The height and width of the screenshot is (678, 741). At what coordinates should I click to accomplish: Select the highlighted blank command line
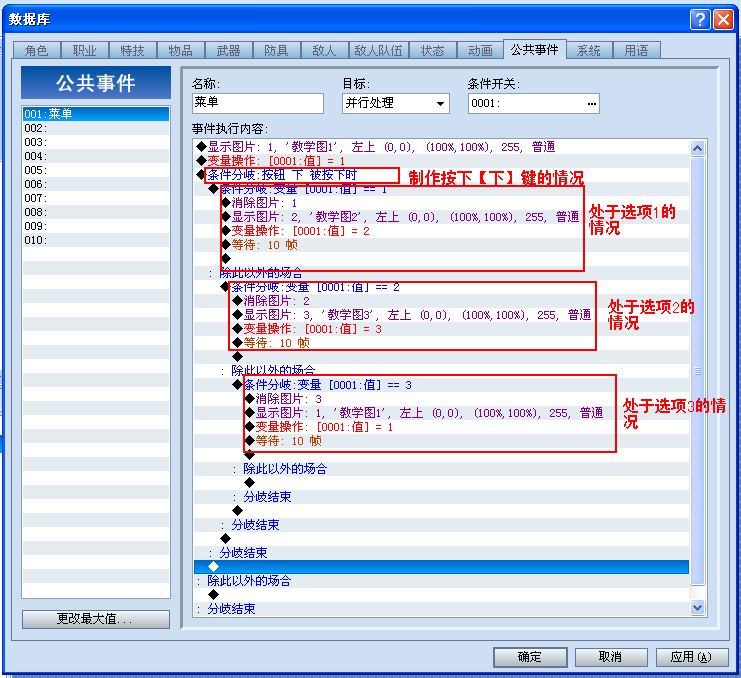(442, 566)
